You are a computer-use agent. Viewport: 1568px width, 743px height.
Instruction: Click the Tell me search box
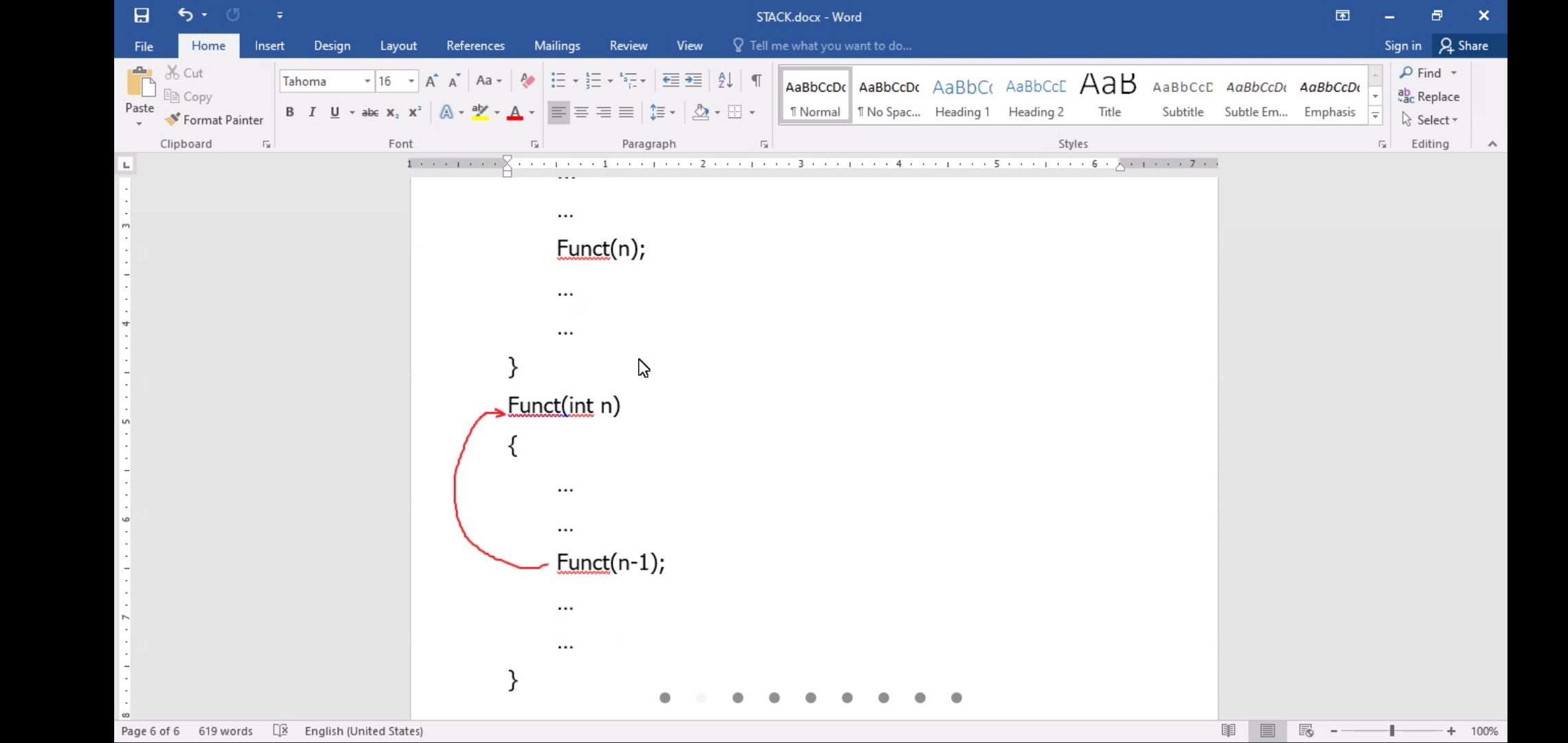click(830, 45)
